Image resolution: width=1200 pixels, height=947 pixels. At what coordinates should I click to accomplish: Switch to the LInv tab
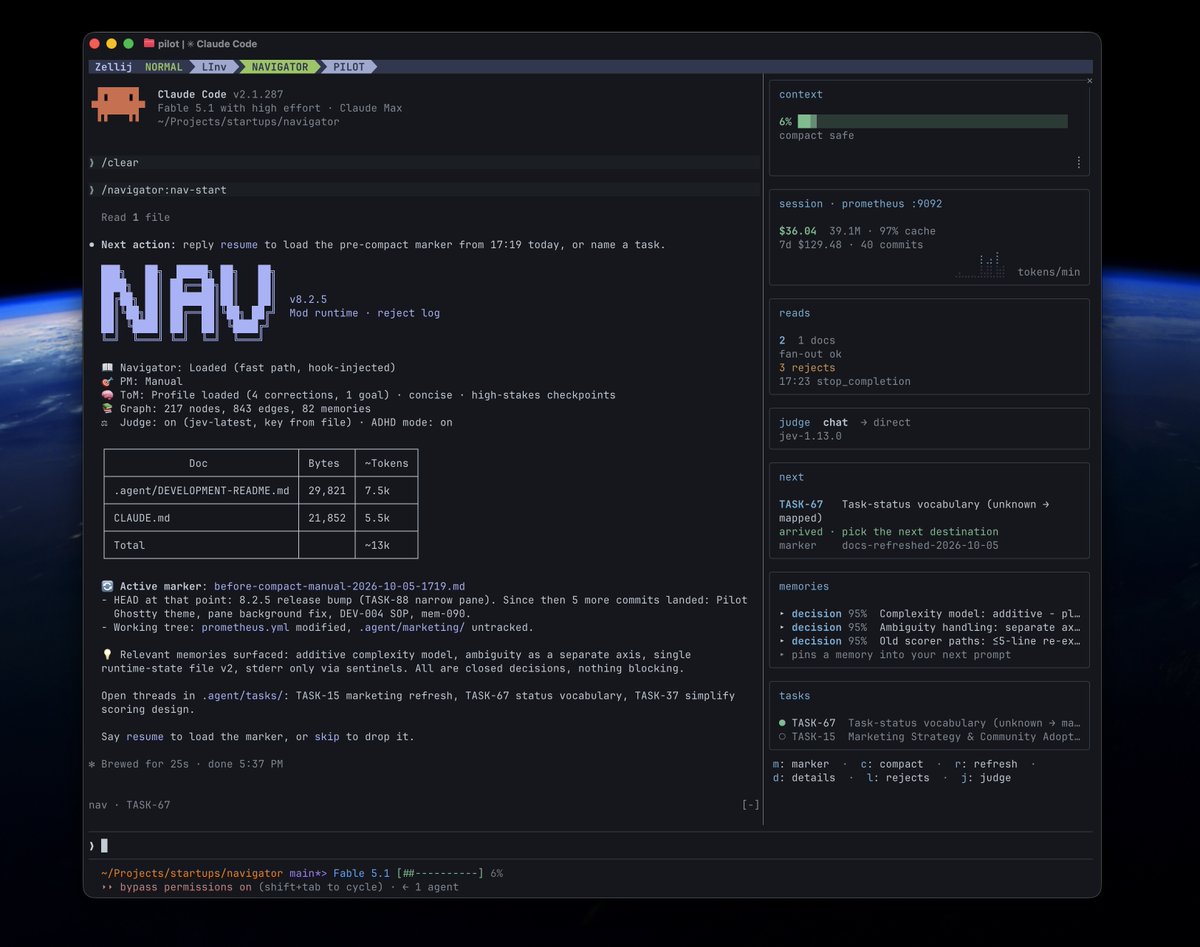214,67
